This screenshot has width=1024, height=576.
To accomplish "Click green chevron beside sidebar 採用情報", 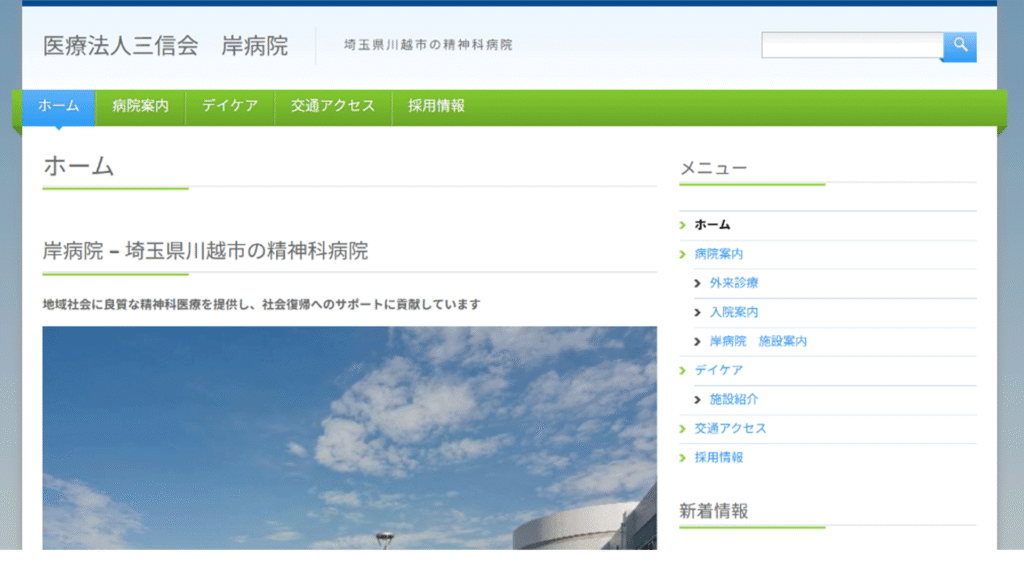I will pos(682,458).
